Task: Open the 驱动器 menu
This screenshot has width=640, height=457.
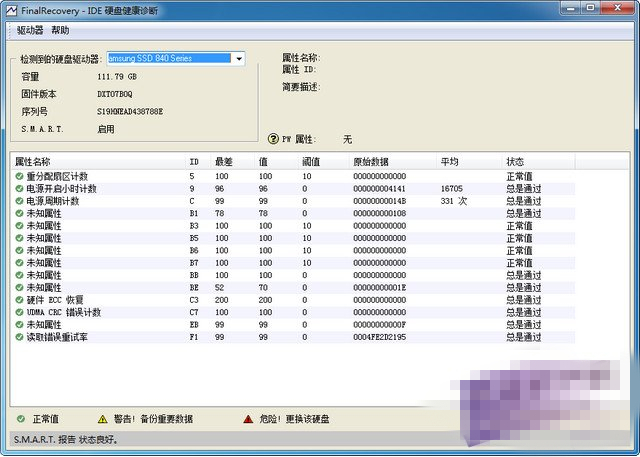Action: pyautogui.click(x=30, y=30)
